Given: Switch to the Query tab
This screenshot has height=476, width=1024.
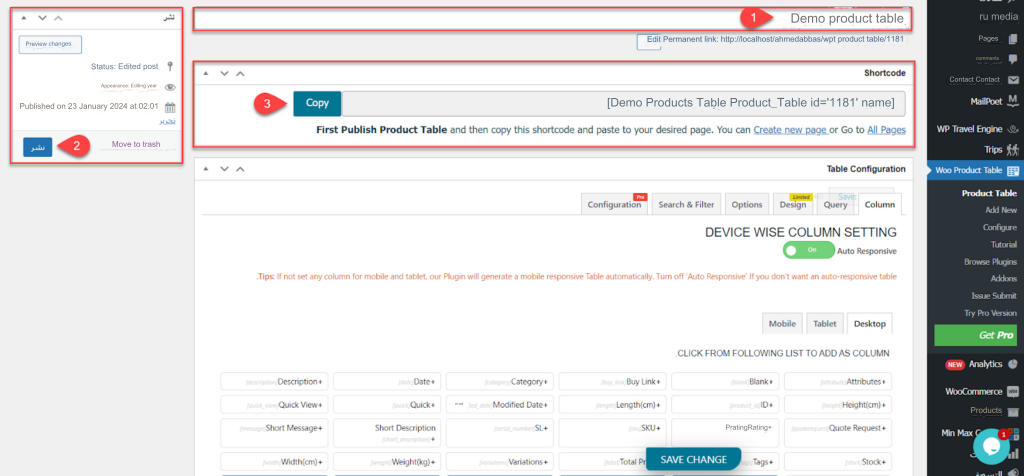Looking at the screenshot, I should 835,204.
